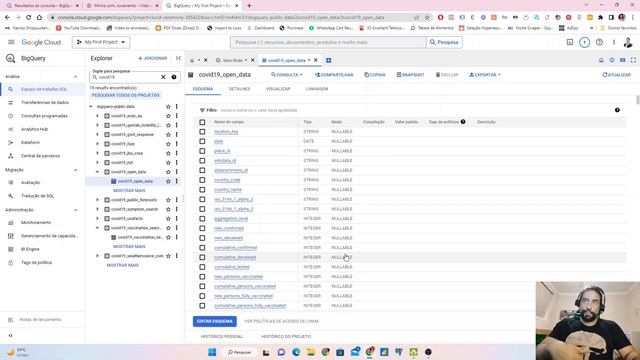640x360 pixels.
Task: Open Dataform
Action: 42,142
